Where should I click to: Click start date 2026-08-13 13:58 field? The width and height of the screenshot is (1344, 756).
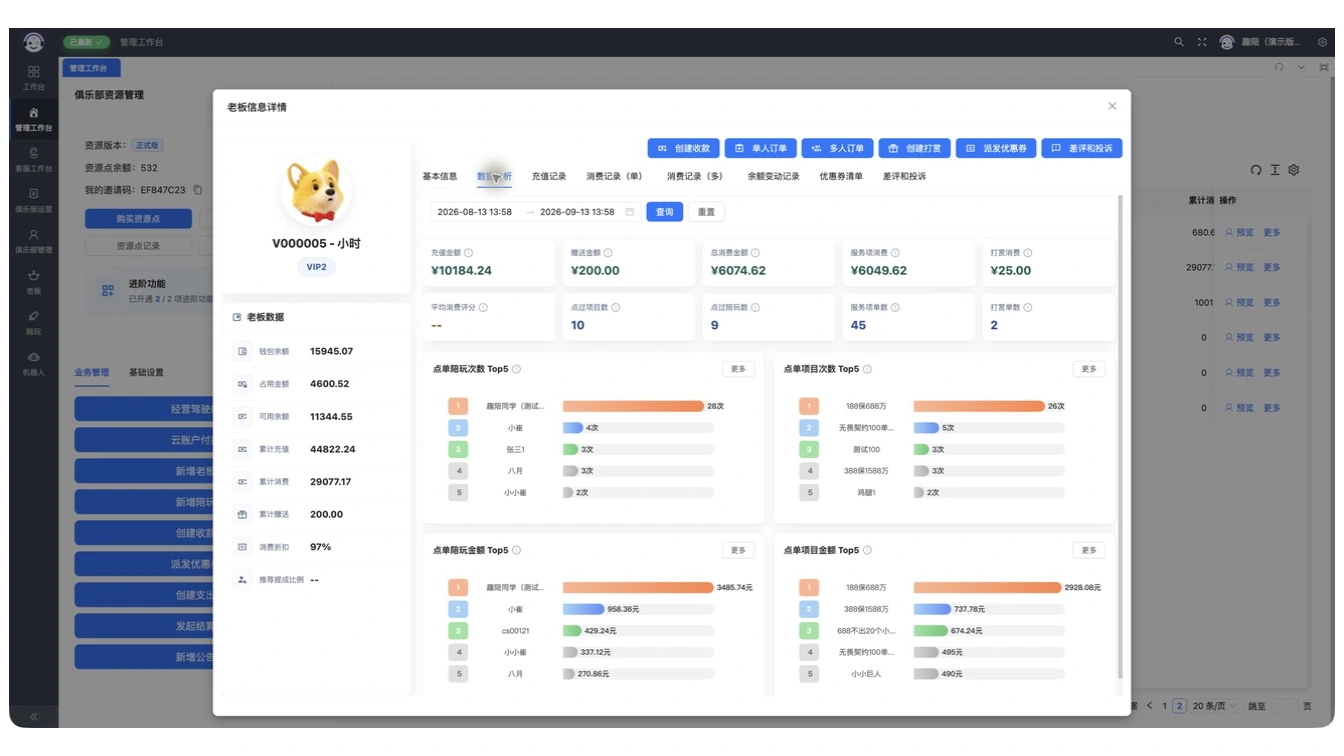[475, 212]
